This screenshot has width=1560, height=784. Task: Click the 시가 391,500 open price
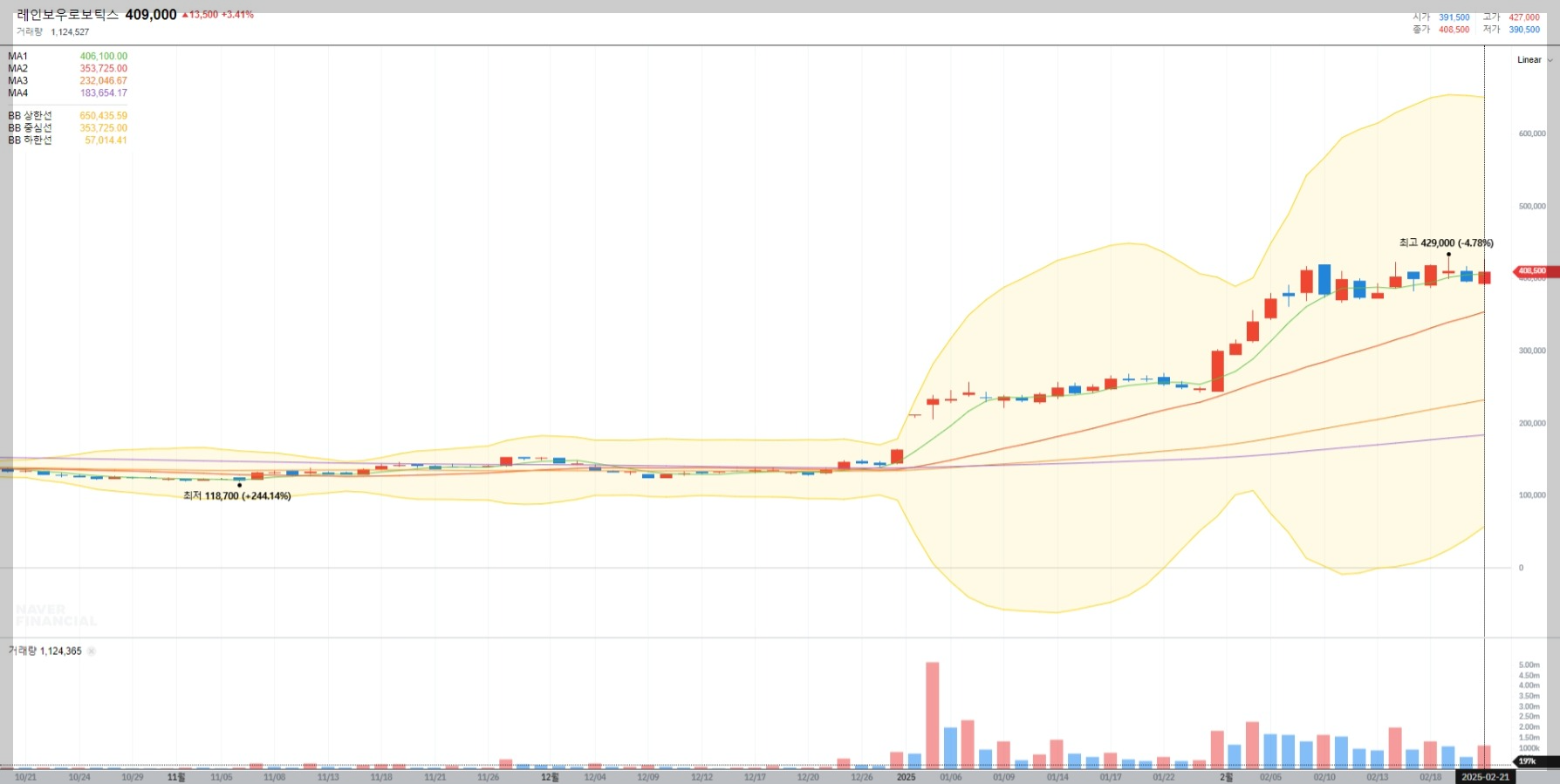click(1441, 17)
